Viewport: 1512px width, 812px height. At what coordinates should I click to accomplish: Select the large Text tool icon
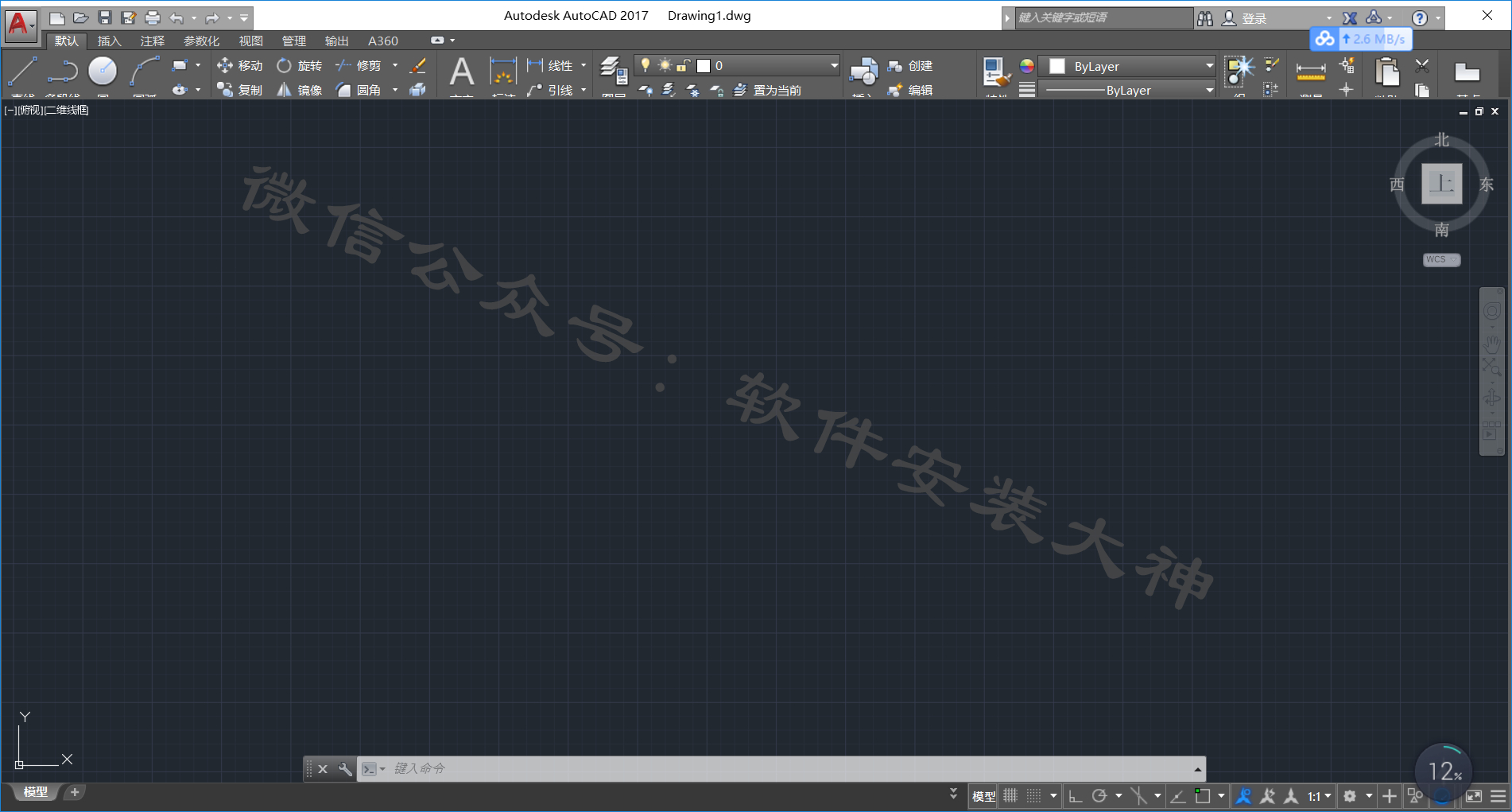462,72
